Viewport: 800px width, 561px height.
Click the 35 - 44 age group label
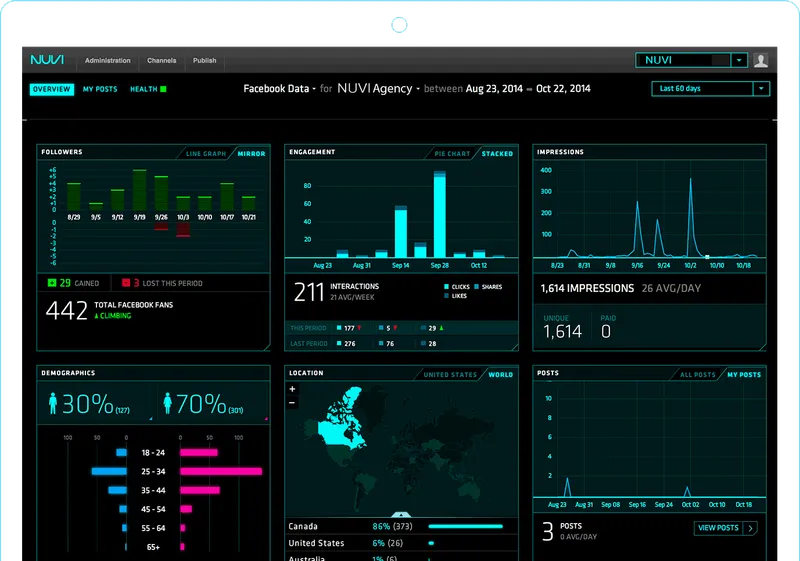(153, 490)
